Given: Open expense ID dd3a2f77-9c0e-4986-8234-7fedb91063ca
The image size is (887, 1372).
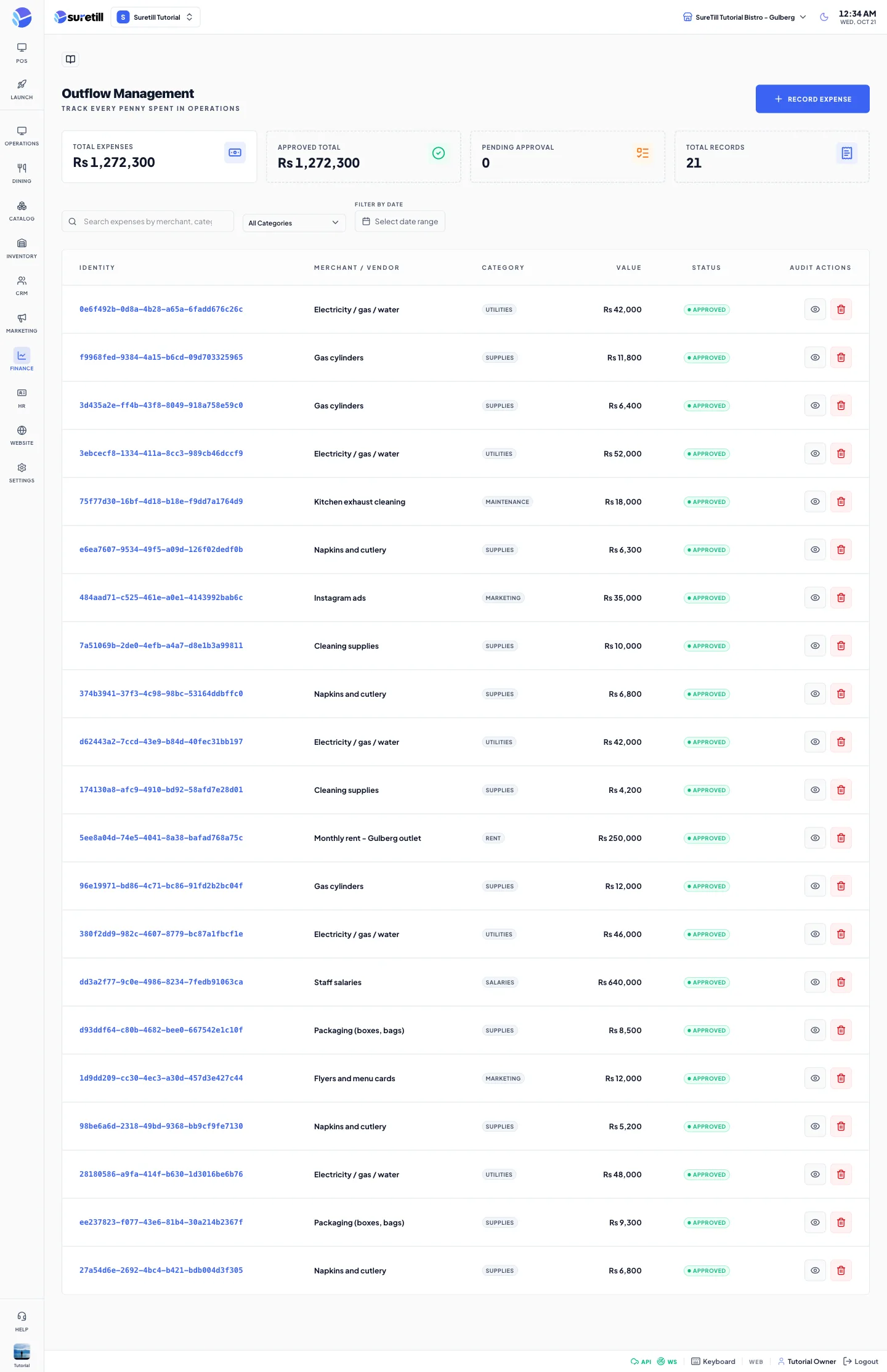Looking at the screenshot, I should point(161,982).
